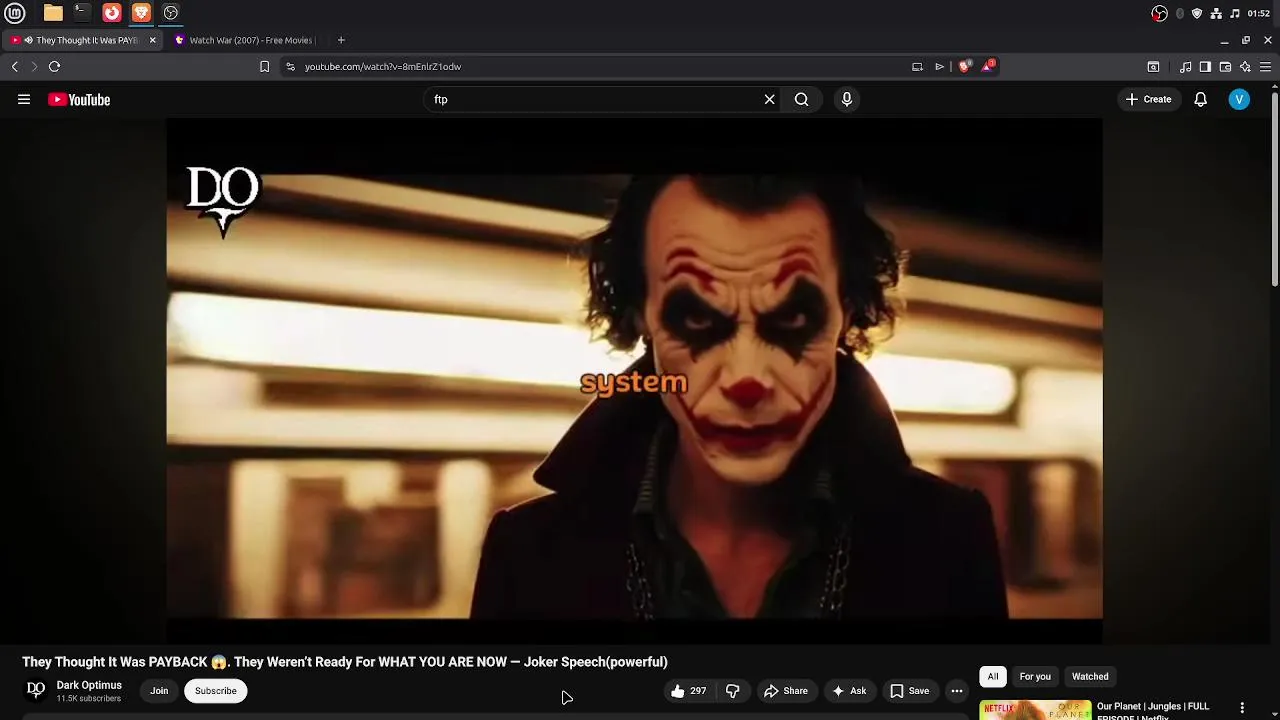Like the video with thumbs up
Image resolution: width=1280 pixels, height=720 pixels.
point(688,691)
